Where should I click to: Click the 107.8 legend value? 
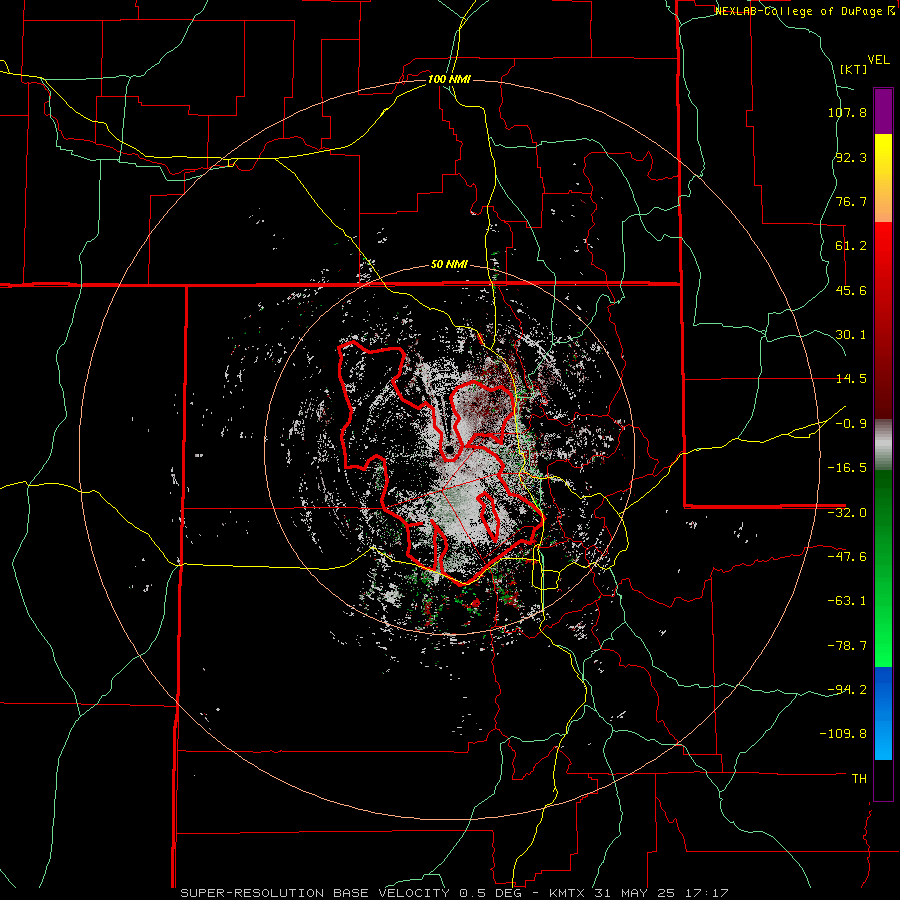tap(847, 112)
